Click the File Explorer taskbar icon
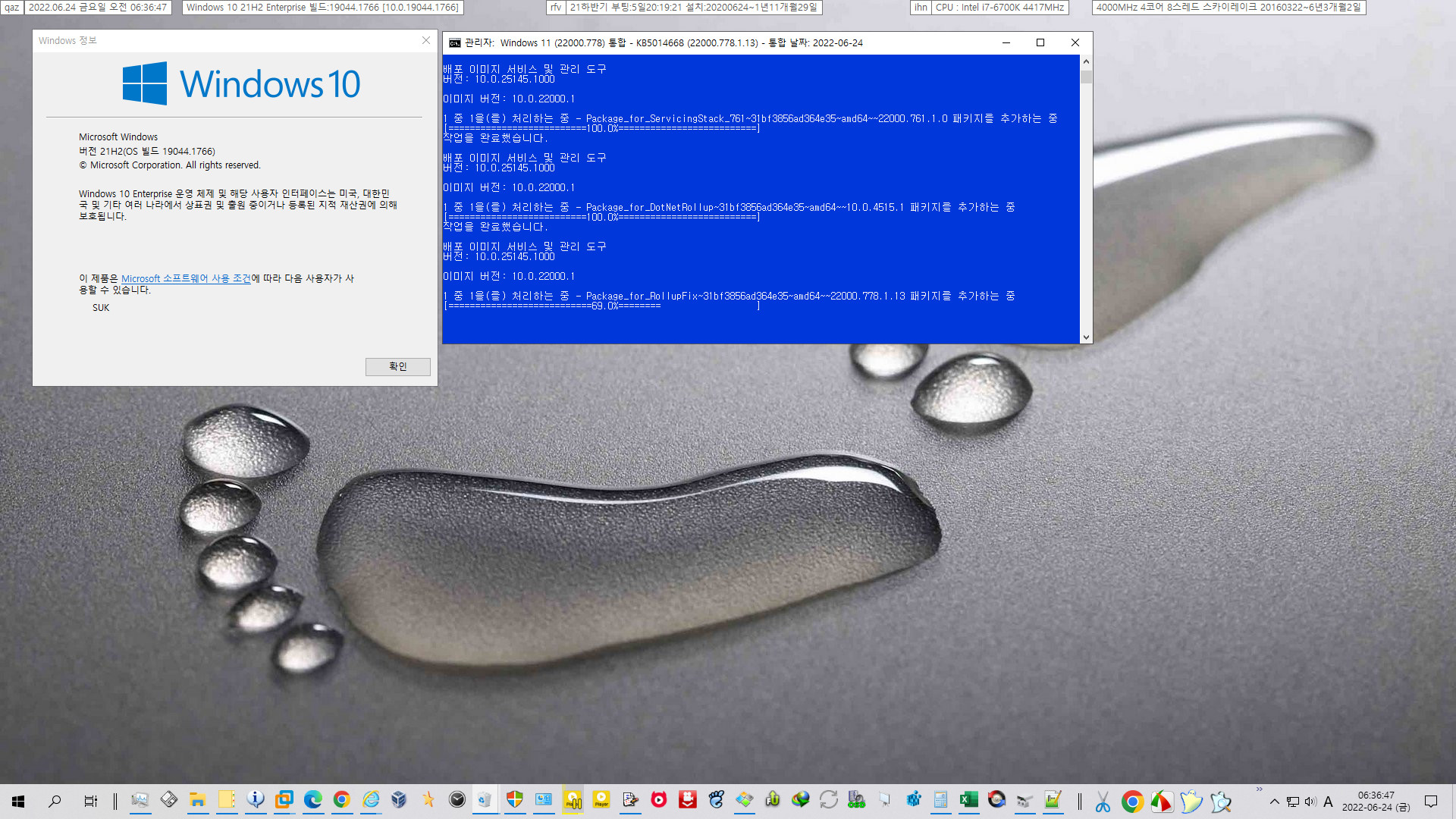The image size is (1456, 819). click(197, 801)
